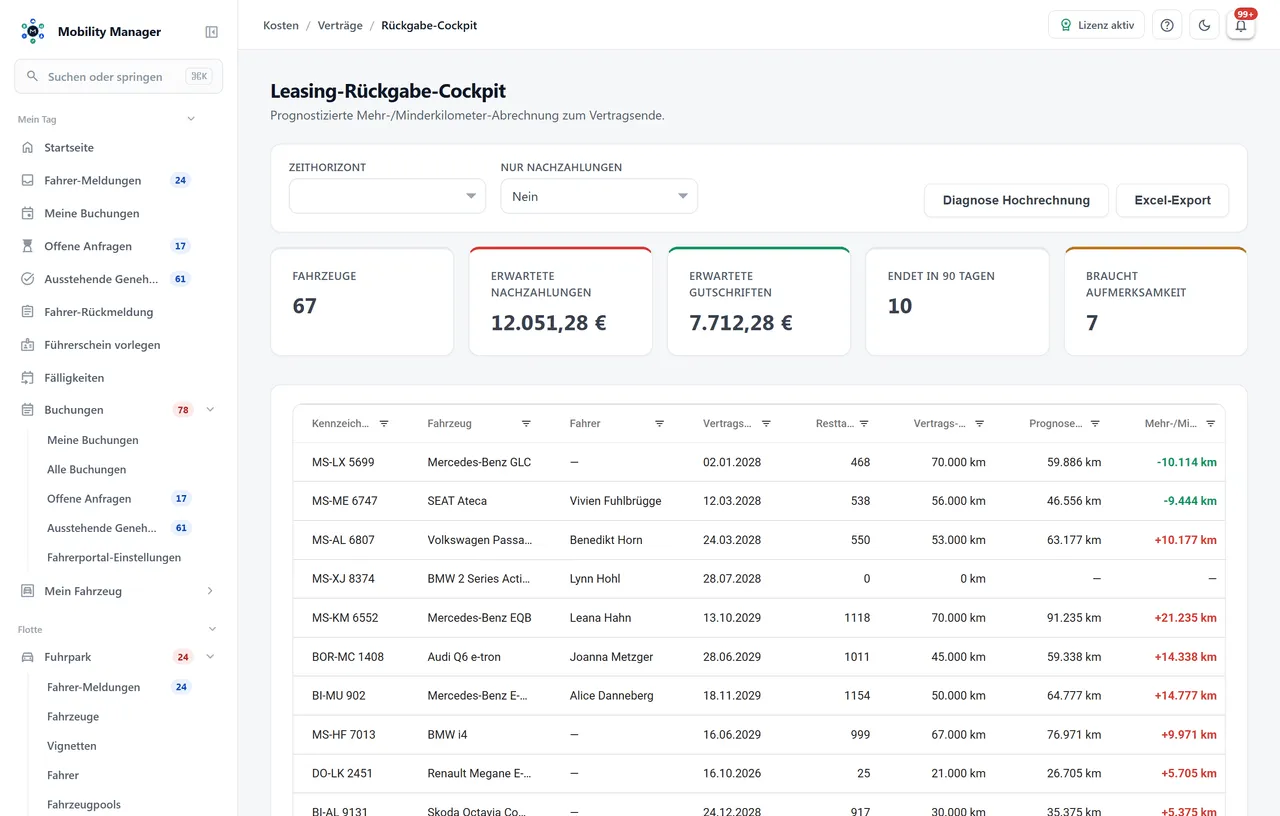
Task: Focus the Suchen oder springen search field
Action: tap(119, 76)
